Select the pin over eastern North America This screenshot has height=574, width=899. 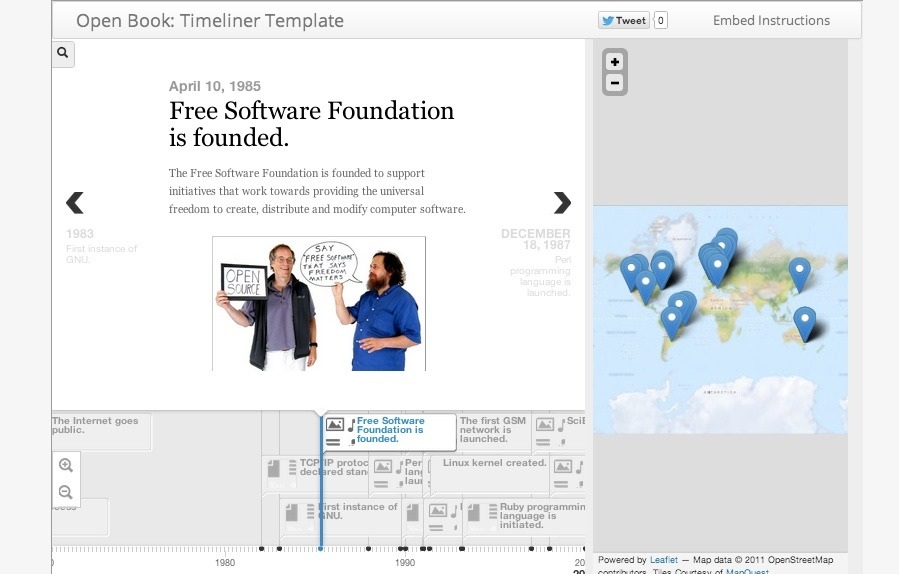662,271
